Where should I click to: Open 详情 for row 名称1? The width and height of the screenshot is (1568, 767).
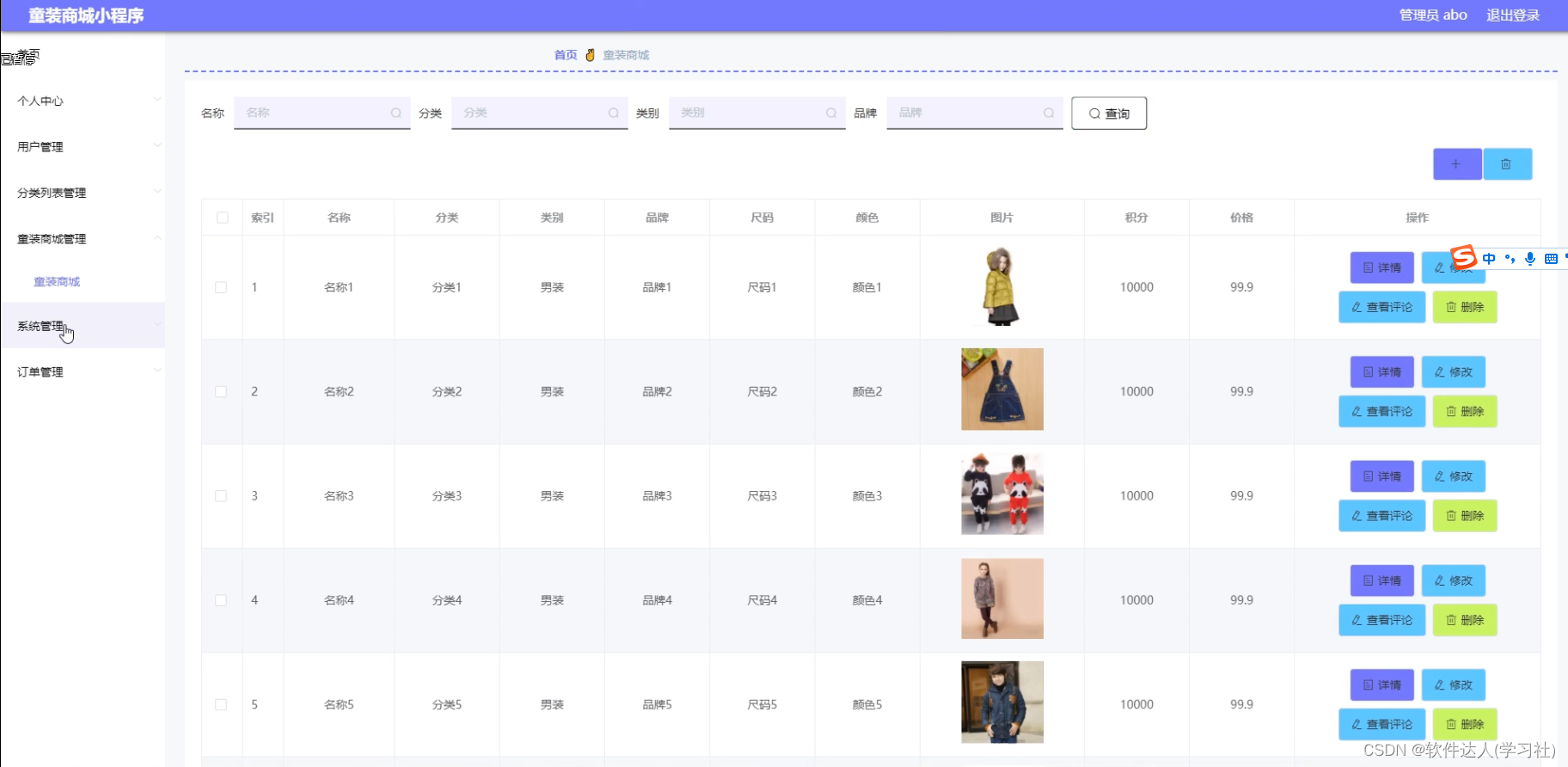tap(1381, 267)
